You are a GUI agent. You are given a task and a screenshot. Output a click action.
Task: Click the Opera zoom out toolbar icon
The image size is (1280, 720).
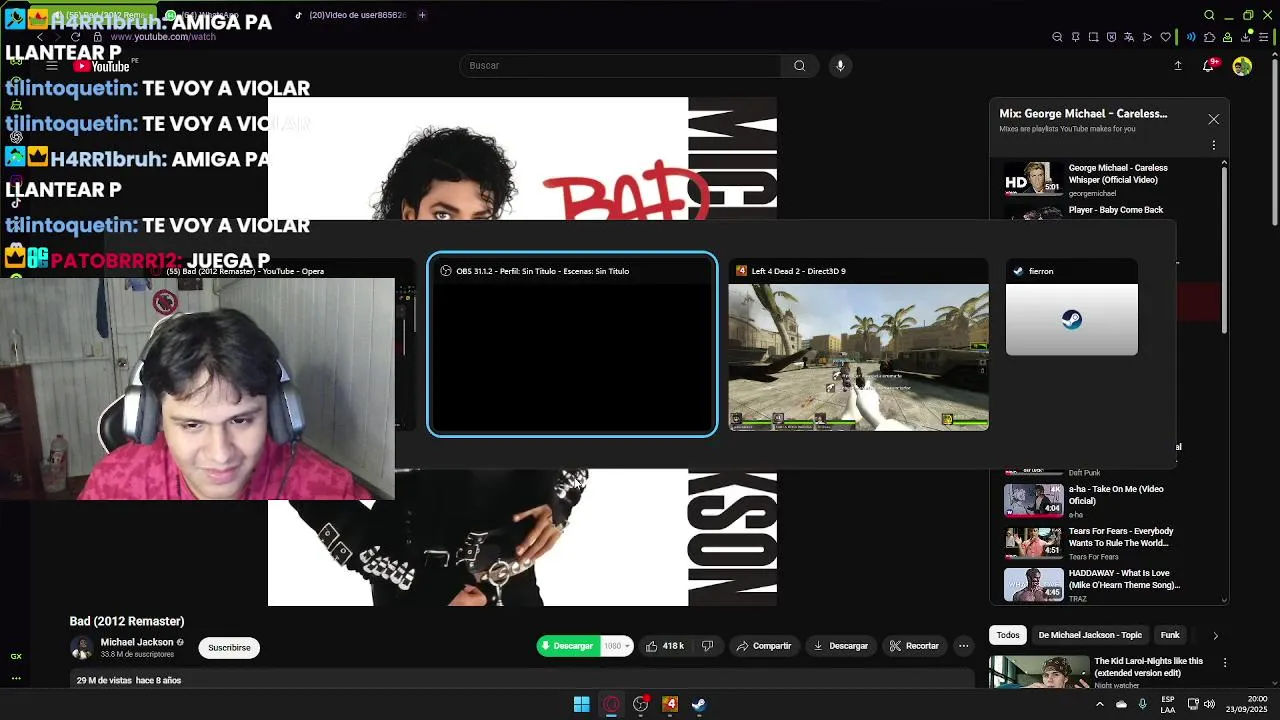point(1057,37)
